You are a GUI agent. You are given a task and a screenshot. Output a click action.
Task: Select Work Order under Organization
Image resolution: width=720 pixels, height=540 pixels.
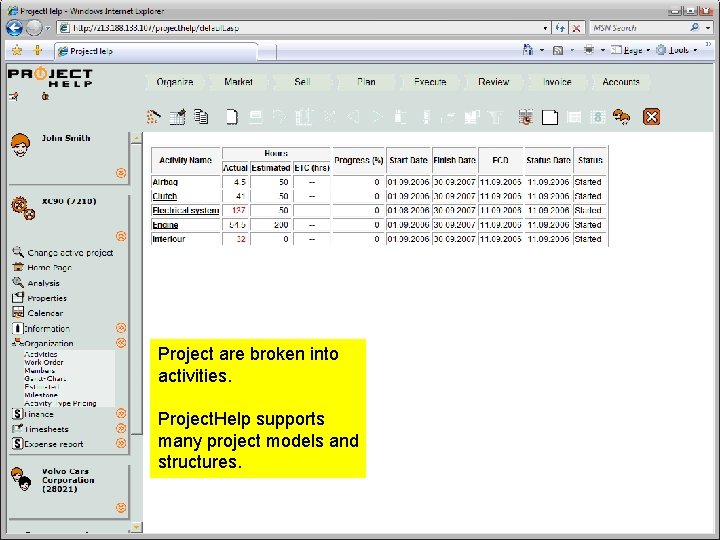pyautogui.click(x=44, y=362)
